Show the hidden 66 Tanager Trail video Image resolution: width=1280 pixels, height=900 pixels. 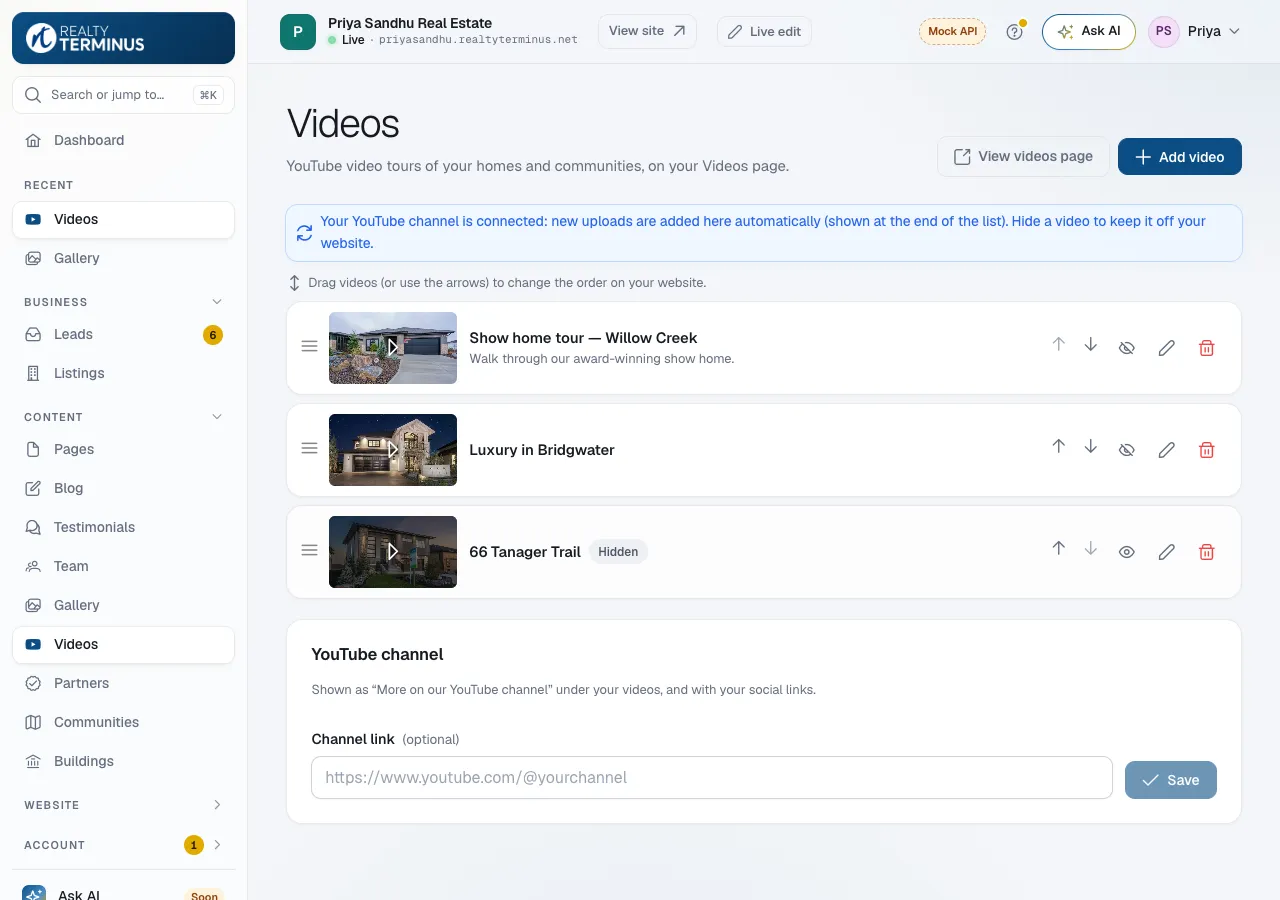(1127, 552)
